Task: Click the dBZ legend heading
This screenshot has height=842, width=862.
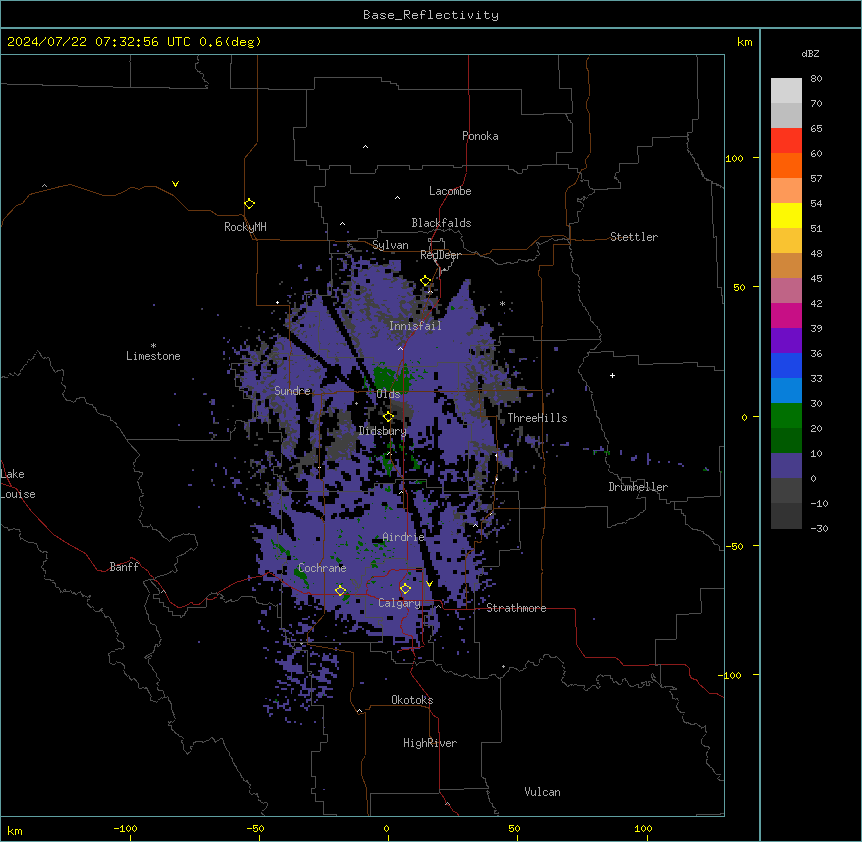Action: click(810, 53)
